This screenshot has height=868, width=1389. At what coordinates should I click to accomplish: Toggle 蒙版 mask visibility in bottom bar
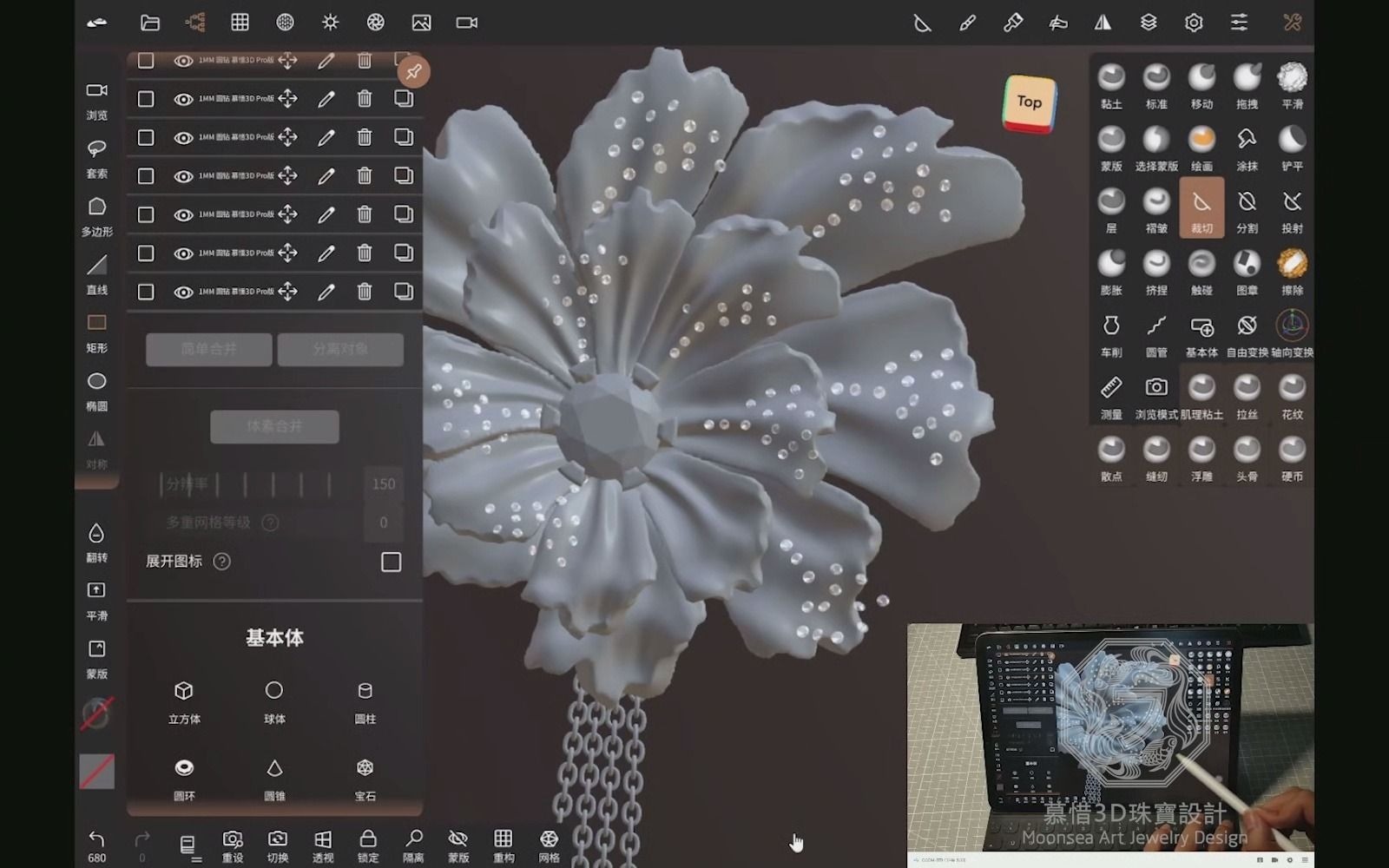[458, 846]
